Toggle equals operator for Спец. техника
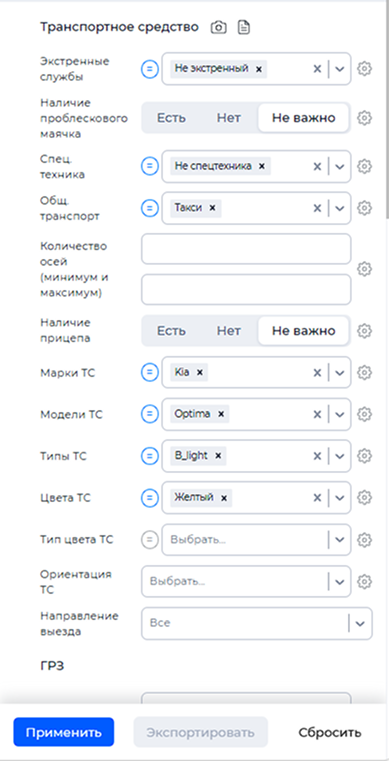 click(x=150, y=166)
